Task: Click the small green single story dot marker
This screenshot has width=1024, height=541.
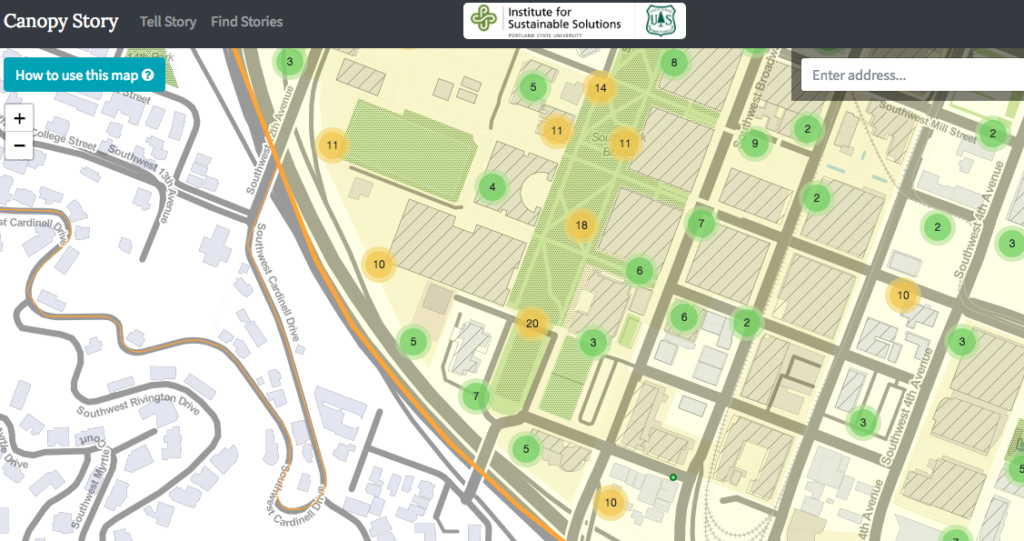Action: point(673,478)
